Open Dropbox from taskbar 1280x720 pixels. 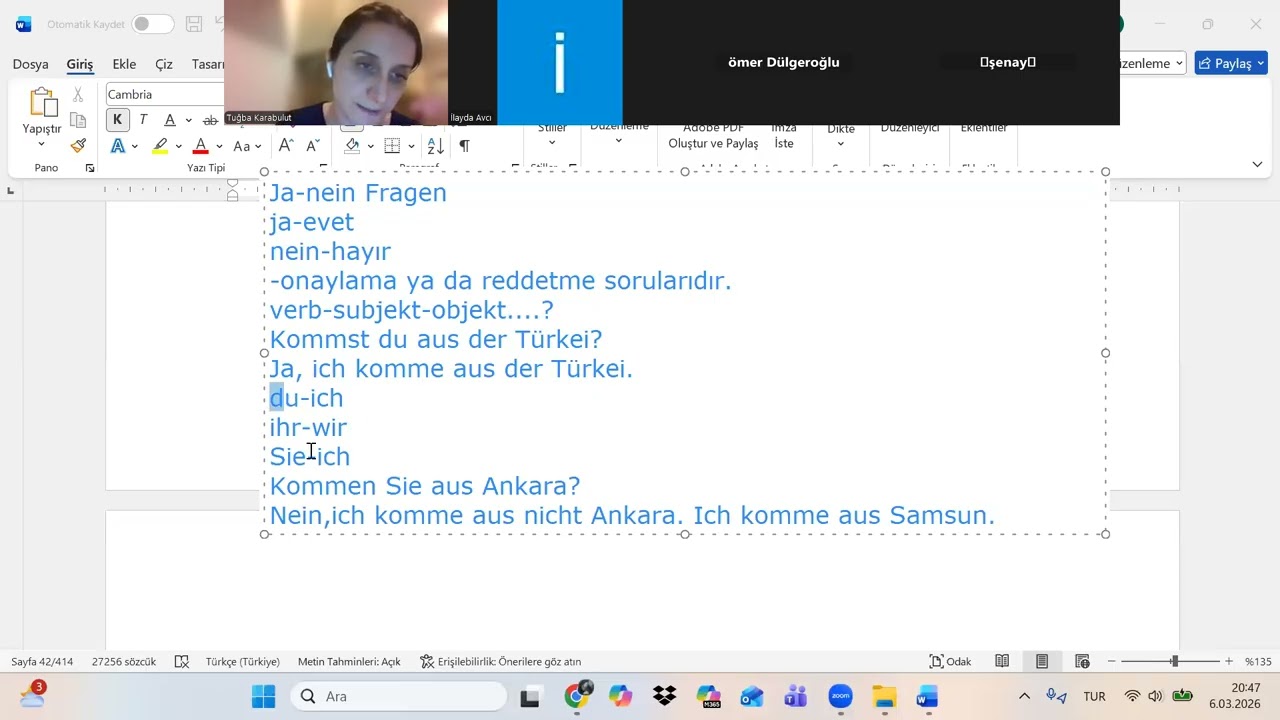664,696
